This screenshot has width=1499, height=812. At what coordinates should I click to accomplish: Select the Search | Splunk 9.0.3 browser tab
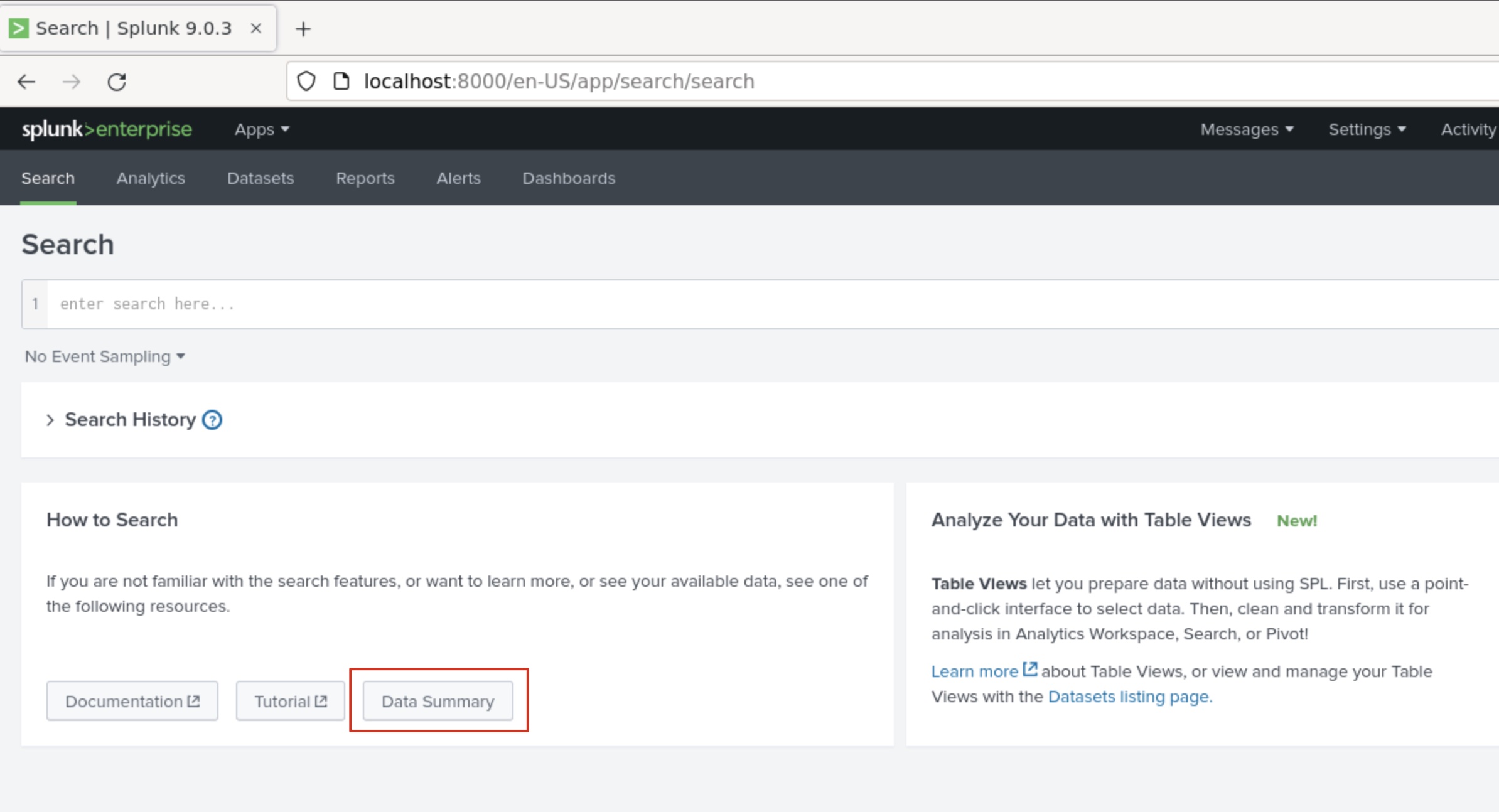click(x=138, y=28)
